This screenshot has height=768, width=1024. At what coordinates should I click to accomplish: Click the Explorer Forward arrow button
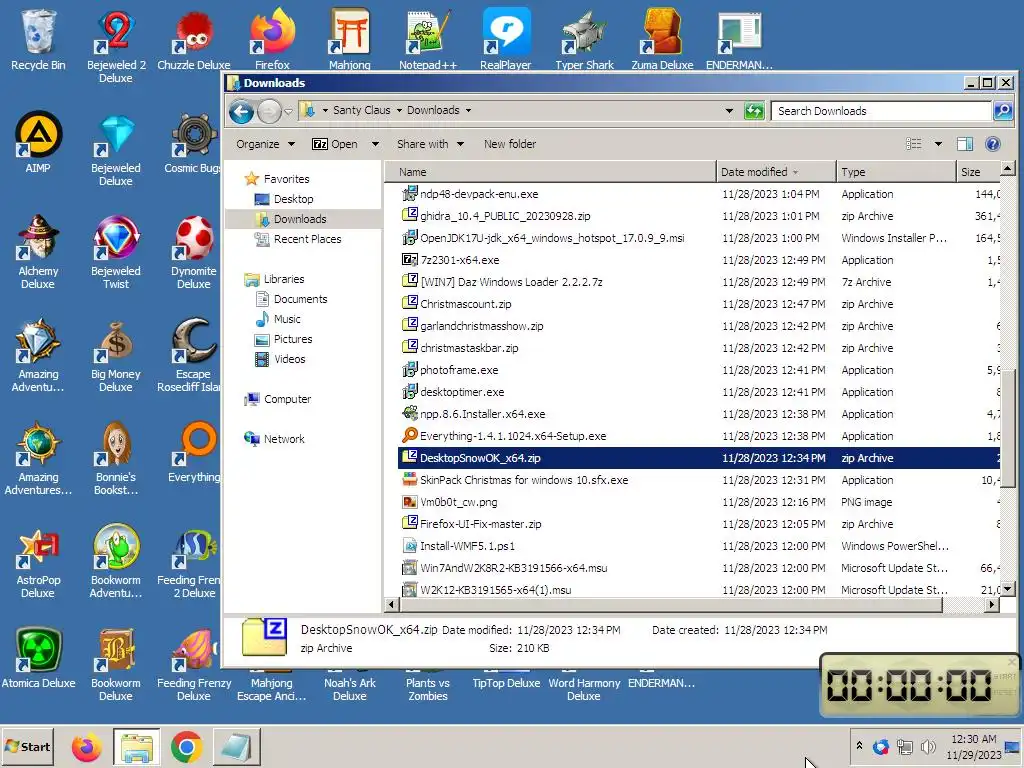[x=269, y=112]
